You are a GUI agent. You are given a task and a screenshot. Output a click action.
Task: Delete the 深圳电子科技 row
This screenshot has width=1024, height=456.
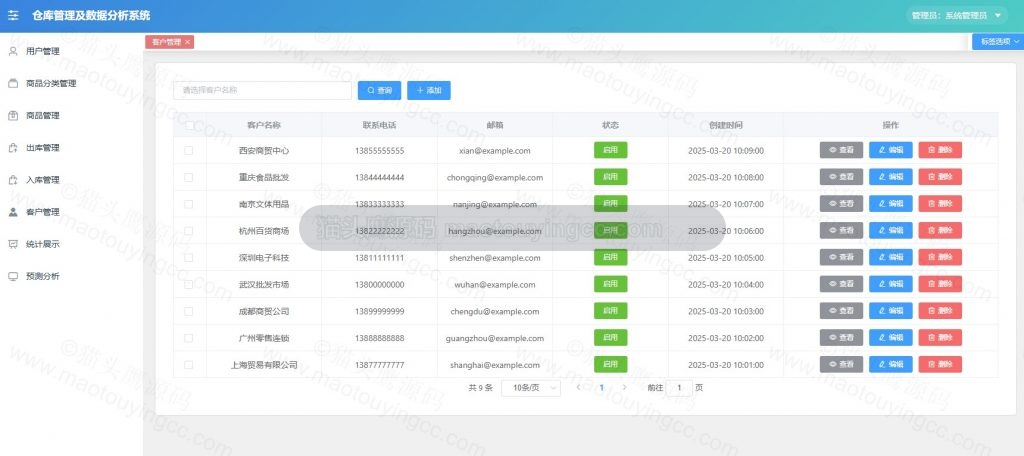tap(940, 257)
